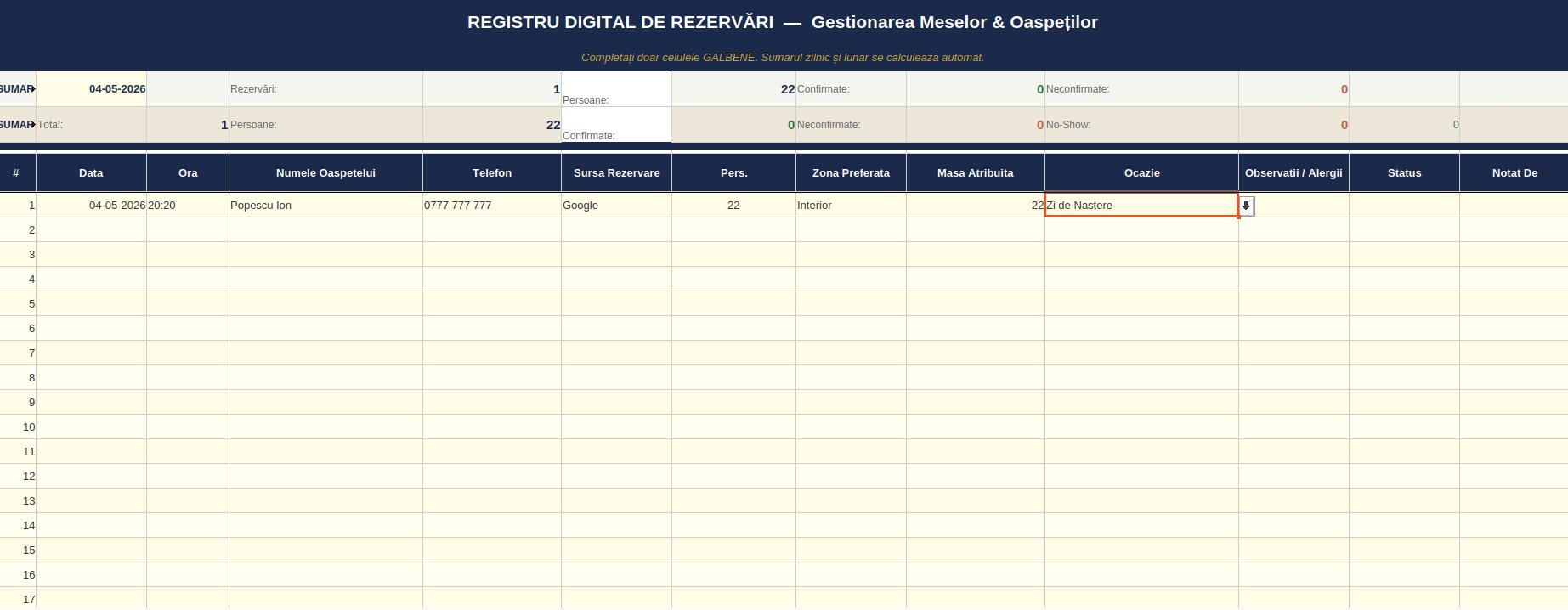Image resolution: width=1568 pixels, height=610 pixels.
Task: Select row number 11
Action: click(18, 451)
